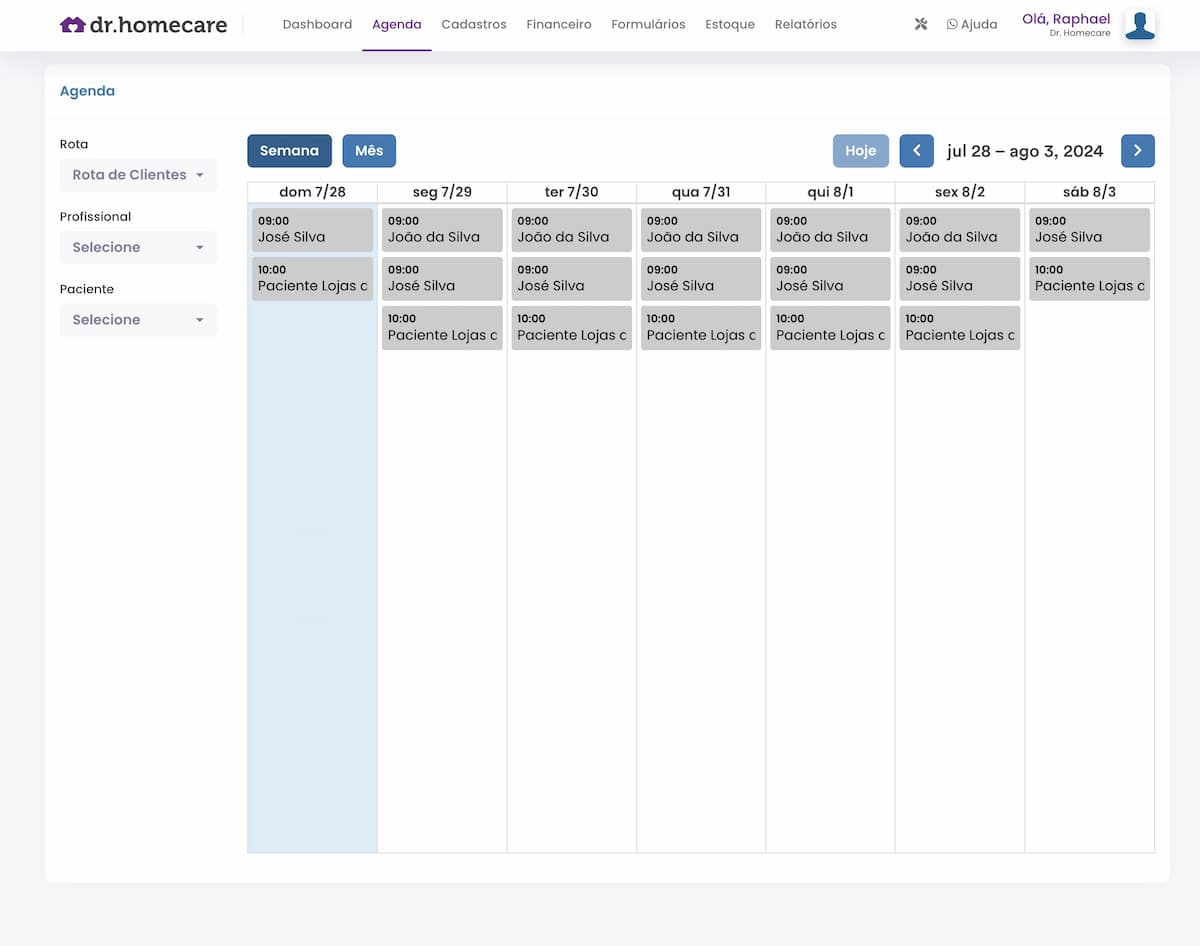Viewport: 1200px width, 946px height.
Task: Switch to Mês view
Action: click(369, 151)
